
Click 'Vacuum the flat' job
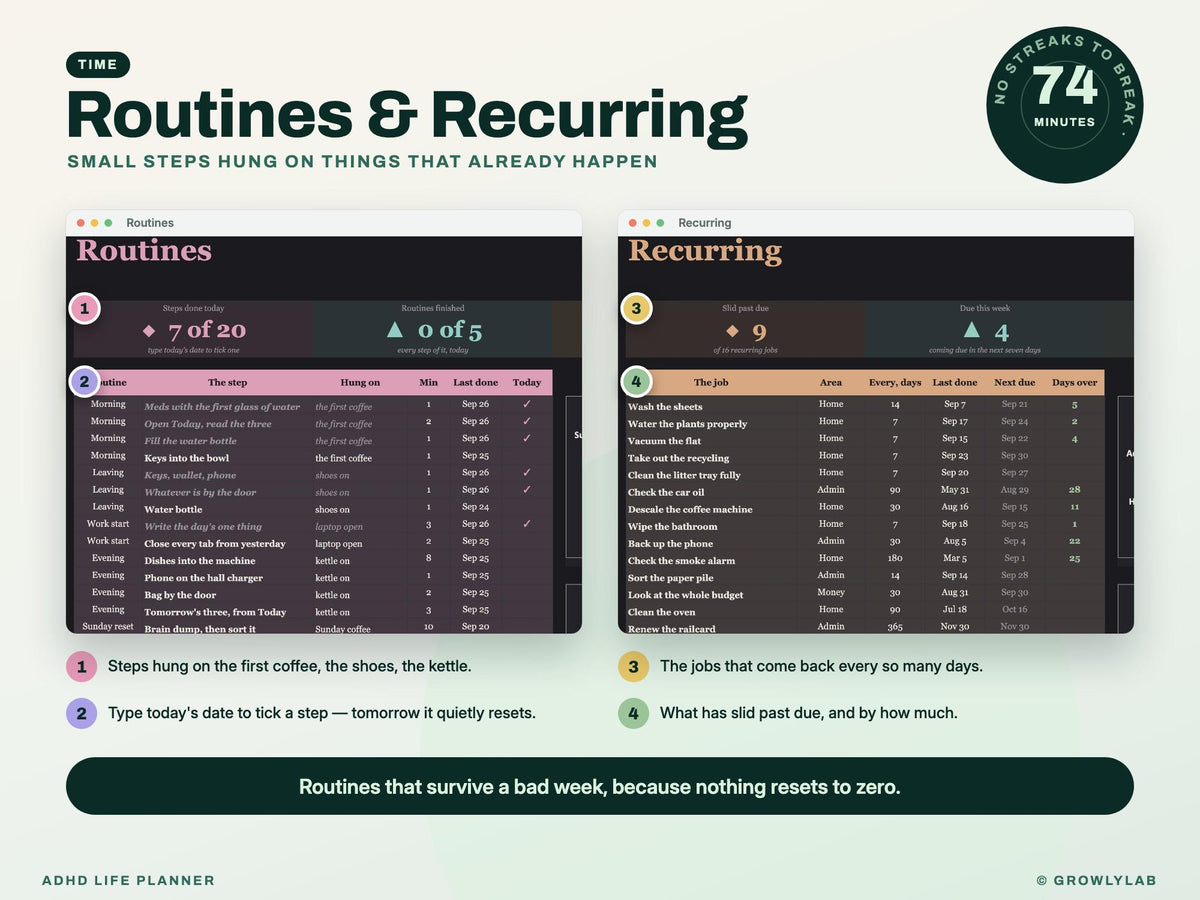coord(664,441)
